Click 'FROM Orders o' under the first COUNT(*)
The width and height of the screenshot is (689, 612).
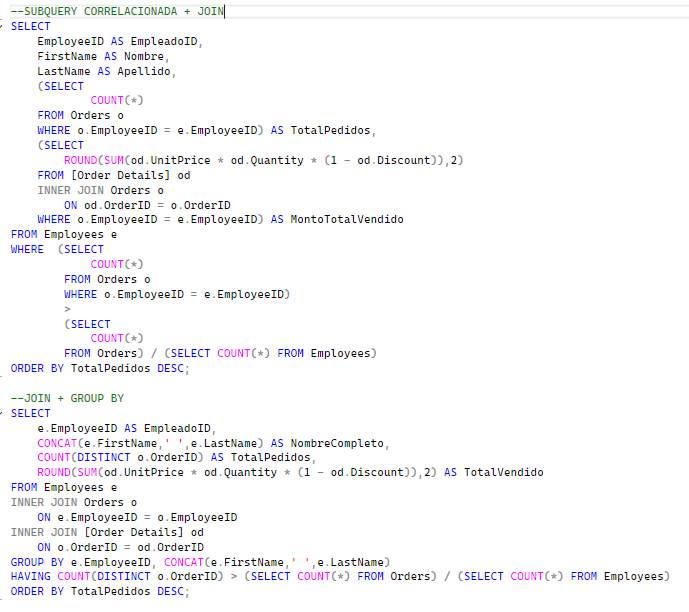click(x=80, y=116)
